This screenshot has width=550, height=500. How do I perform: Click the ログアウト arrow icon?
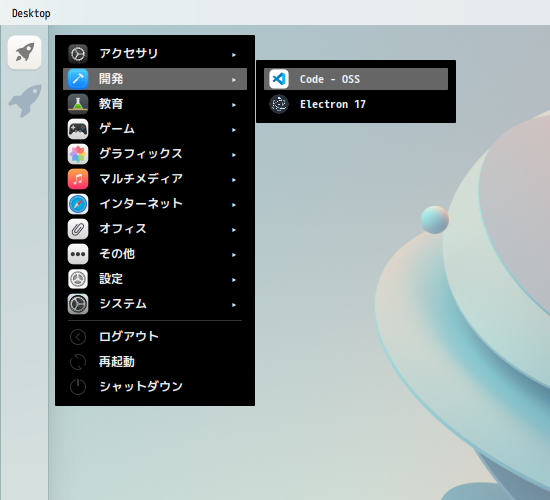[78, 337]
